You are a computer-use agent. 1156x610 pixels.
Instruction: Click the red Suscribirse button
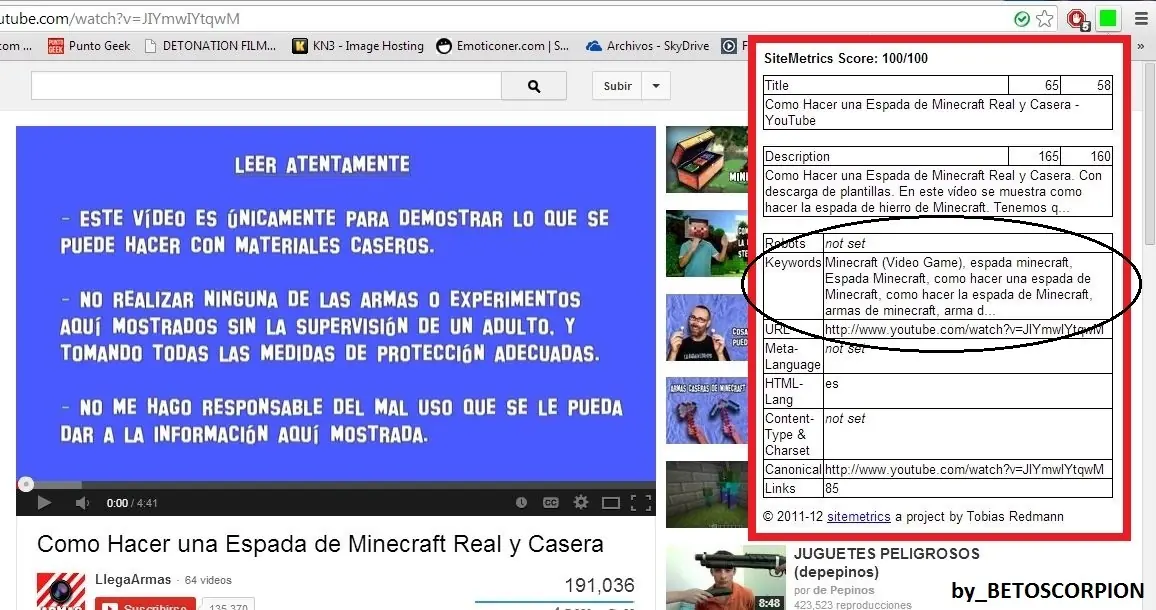[146, 605]
